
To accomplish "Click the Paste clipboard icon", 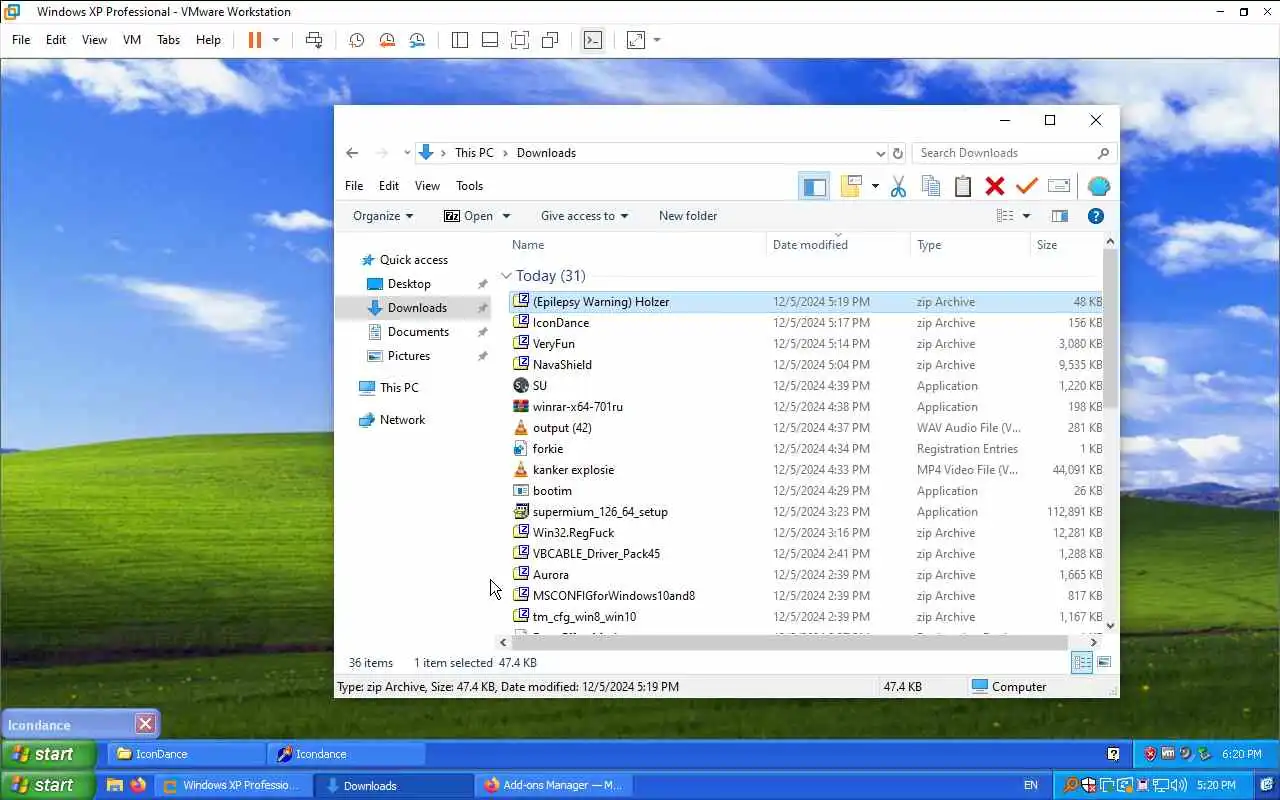I will (x=962, y=186).
